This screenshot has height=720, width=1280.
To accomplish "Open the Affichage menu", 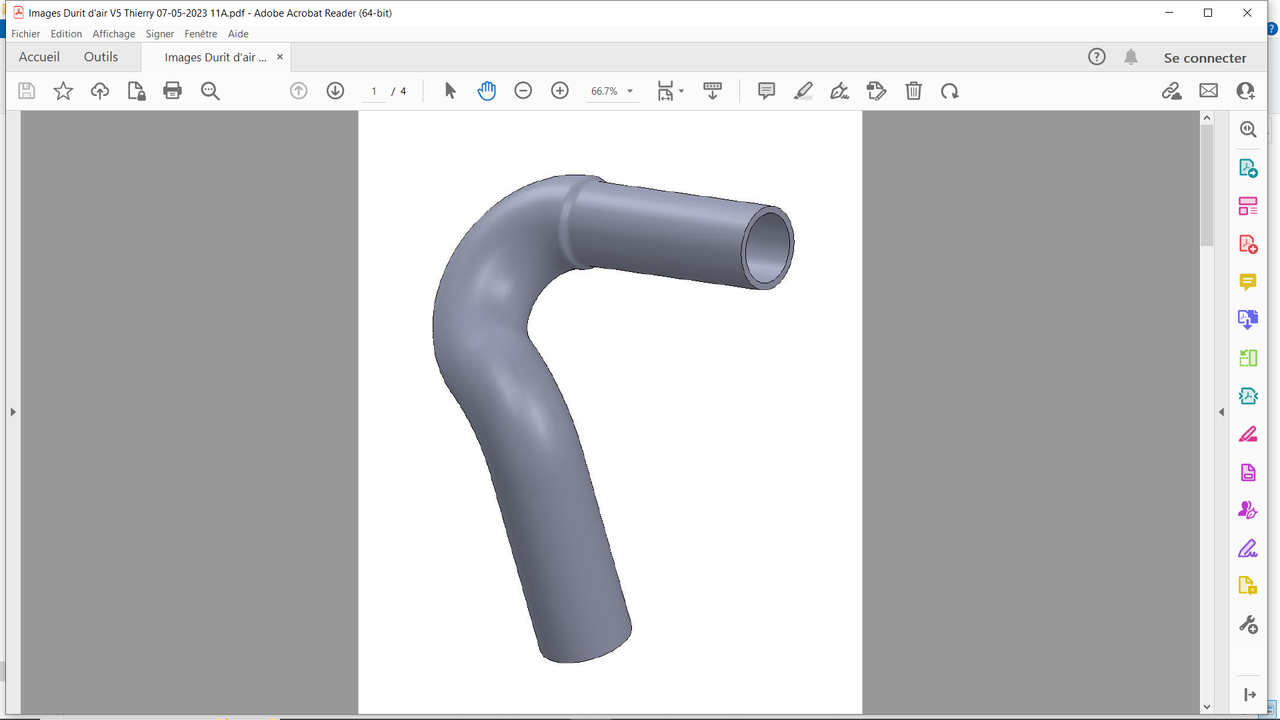I will point(114,34).
